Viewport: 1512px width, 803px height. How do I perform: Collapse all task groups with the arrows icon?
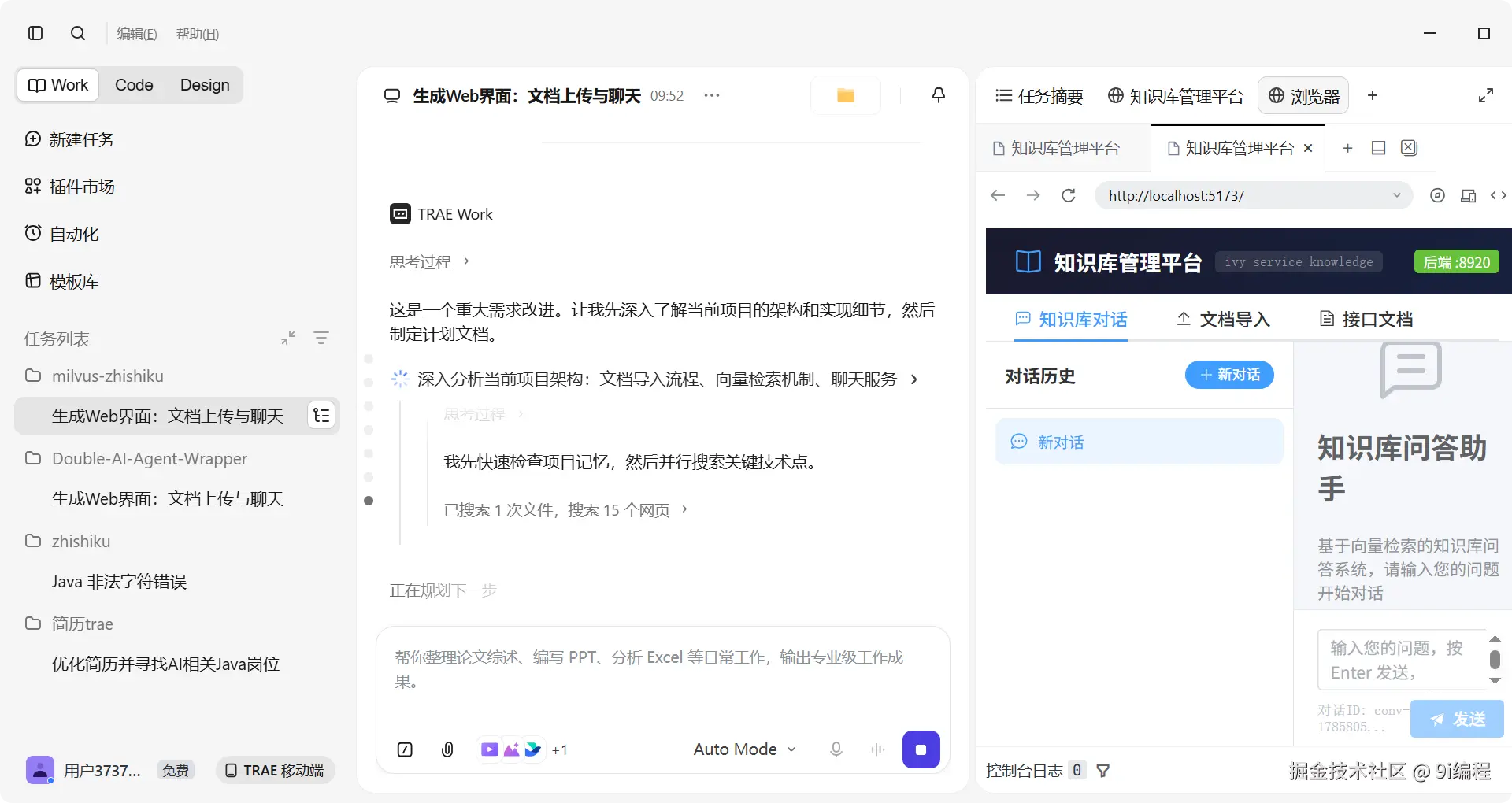tap(288, 338)
